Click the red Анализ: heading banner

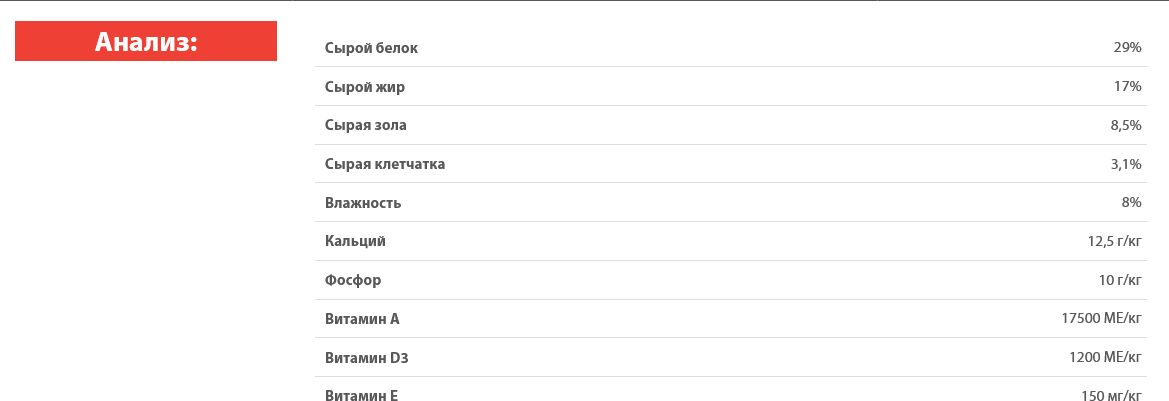(x=146, y=41)
